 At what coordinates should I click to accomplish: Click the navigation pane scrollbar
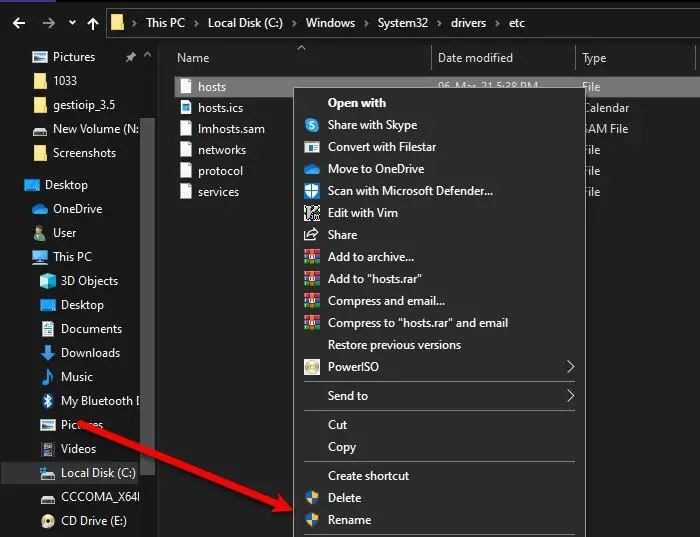[x=147, y=296]
